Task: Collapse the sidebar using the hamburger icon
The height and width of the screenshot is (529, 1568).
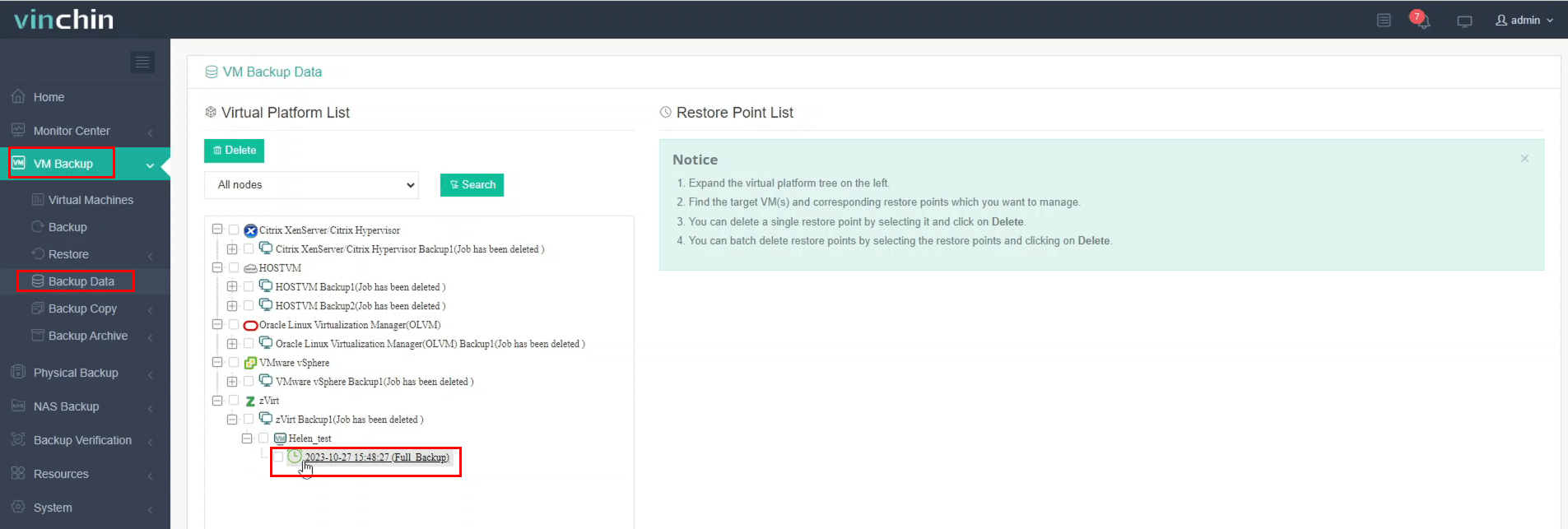Action: [x=142, y=62]
